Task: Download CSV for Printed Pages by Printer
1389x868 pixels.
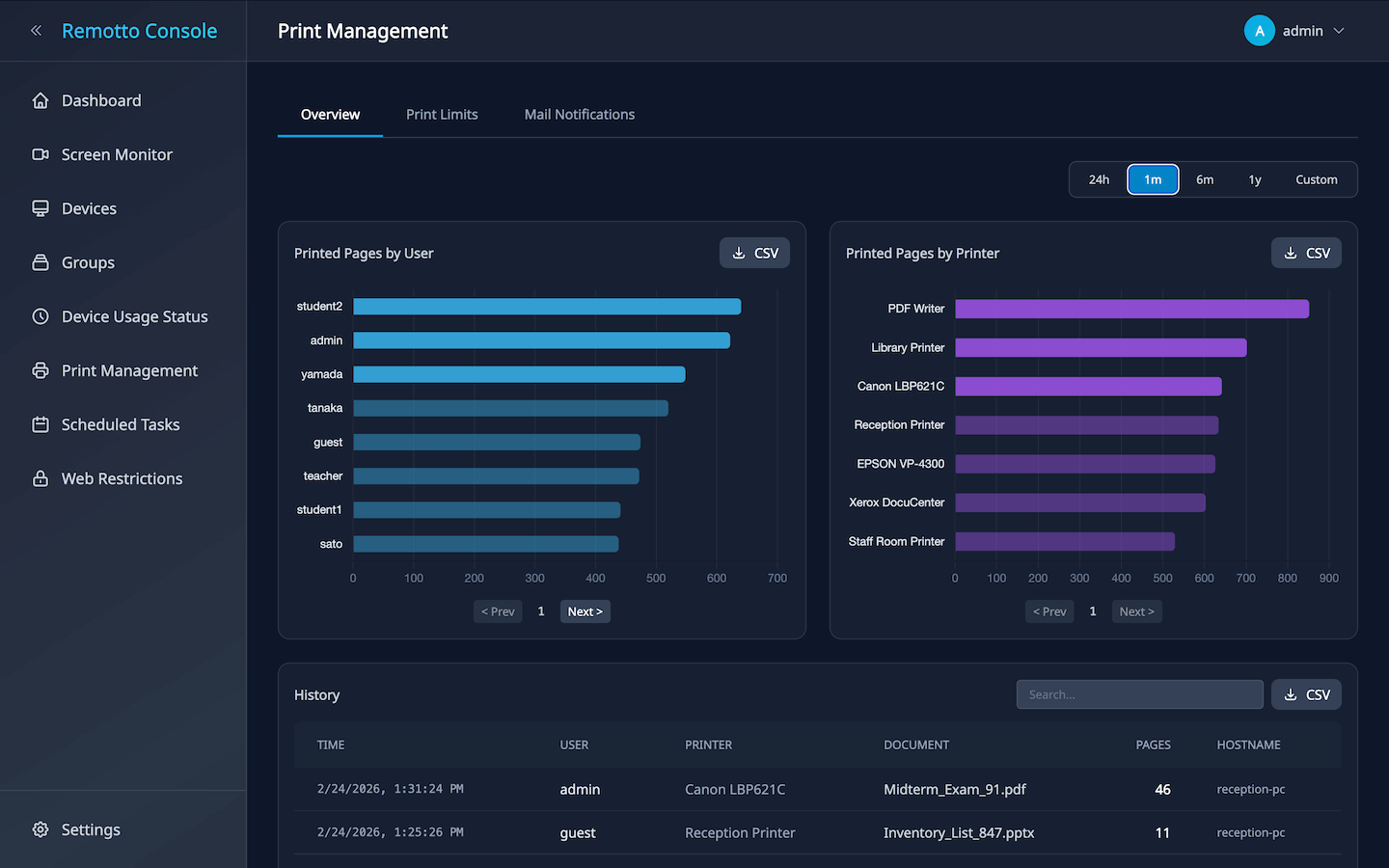Action: (x=1306, y=253)
